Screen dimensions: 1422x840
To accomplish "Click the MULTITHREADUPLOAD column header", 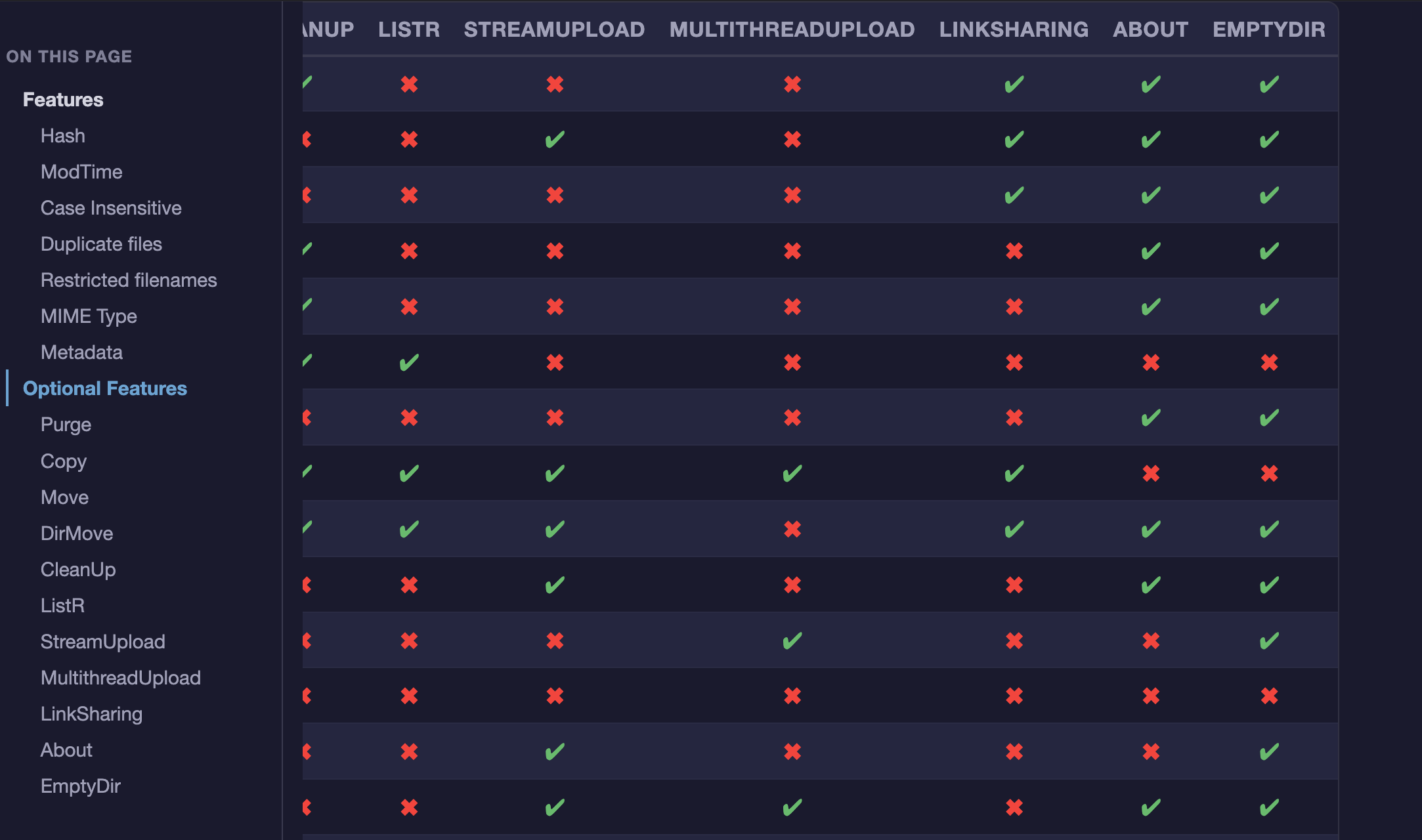I will coord(792,30).
